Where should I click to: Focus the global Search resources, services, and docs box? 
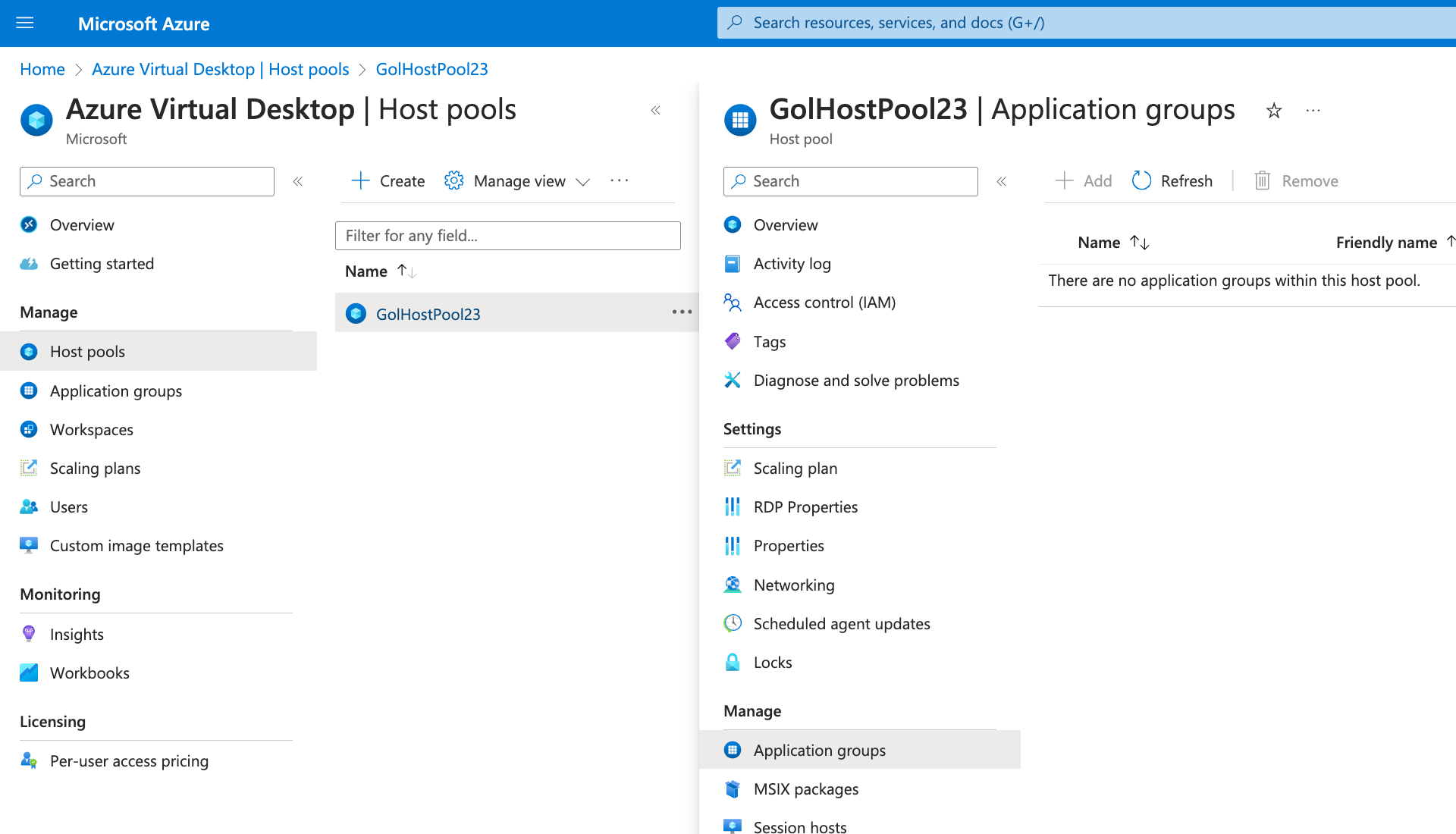tap(1086, 23)
